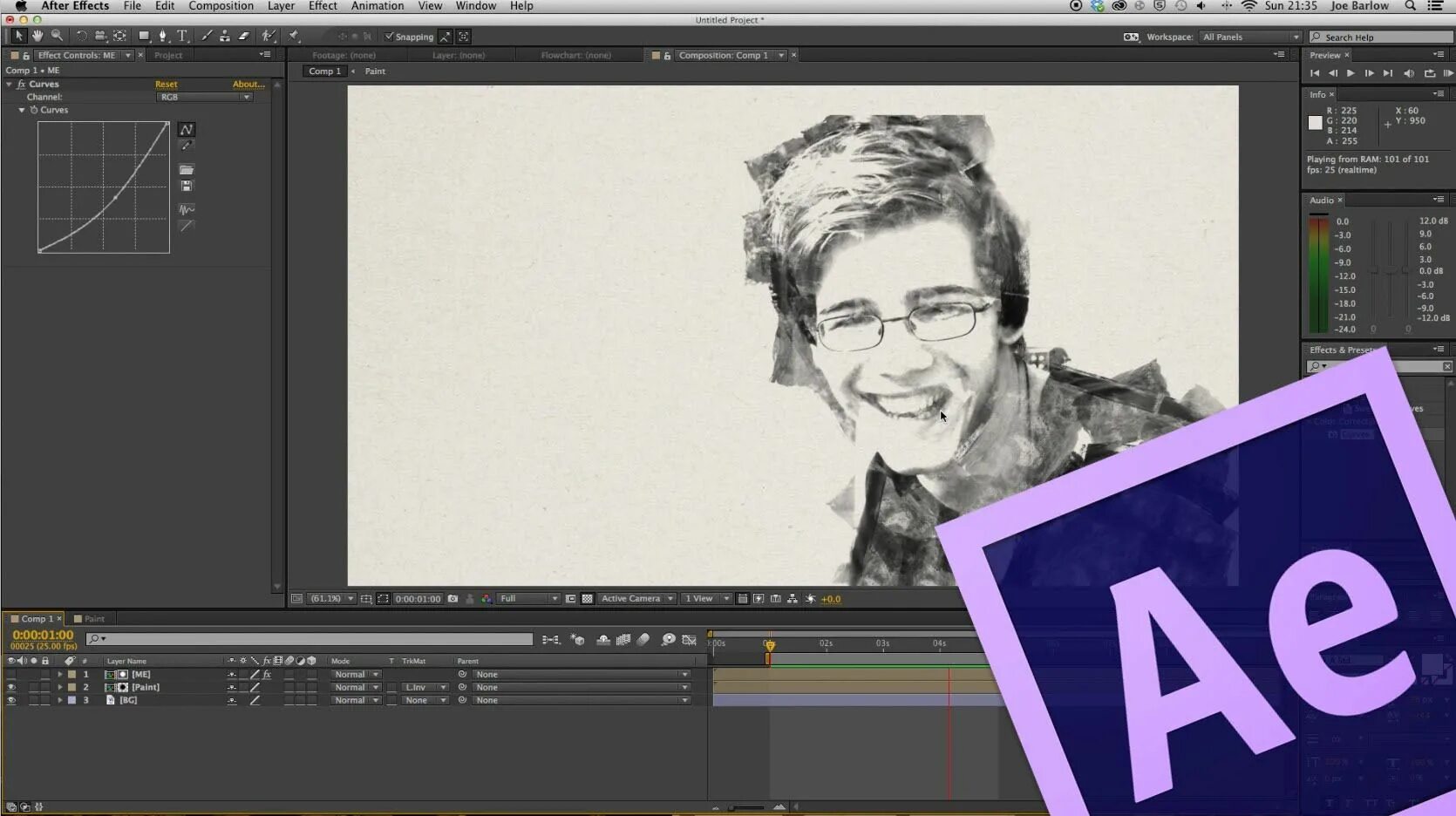The height and width of the screenshot is (816, 1456).
Task: Select the Rectangle shape tool
Action: click(144, 36)
